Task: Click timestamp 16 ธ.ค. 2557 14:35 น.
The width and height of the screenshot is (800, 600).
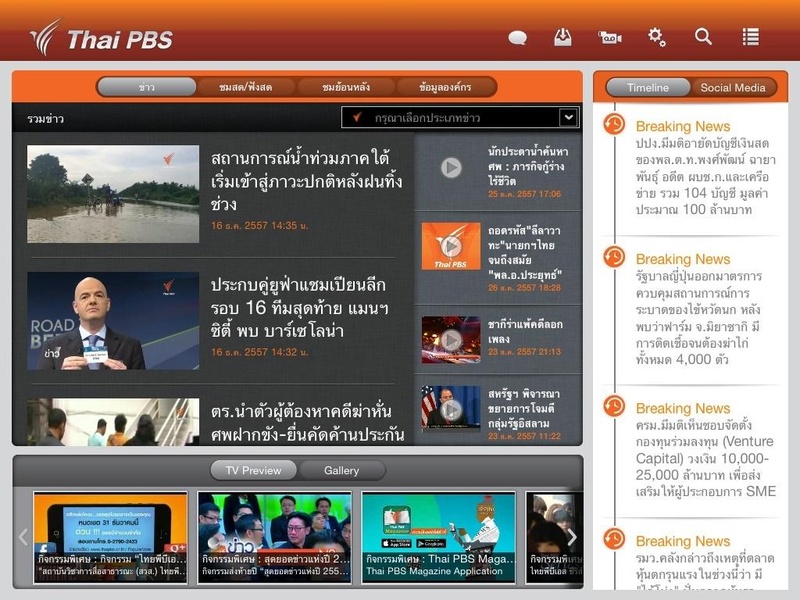Action: pyautogui.click(x=260, y=226)
